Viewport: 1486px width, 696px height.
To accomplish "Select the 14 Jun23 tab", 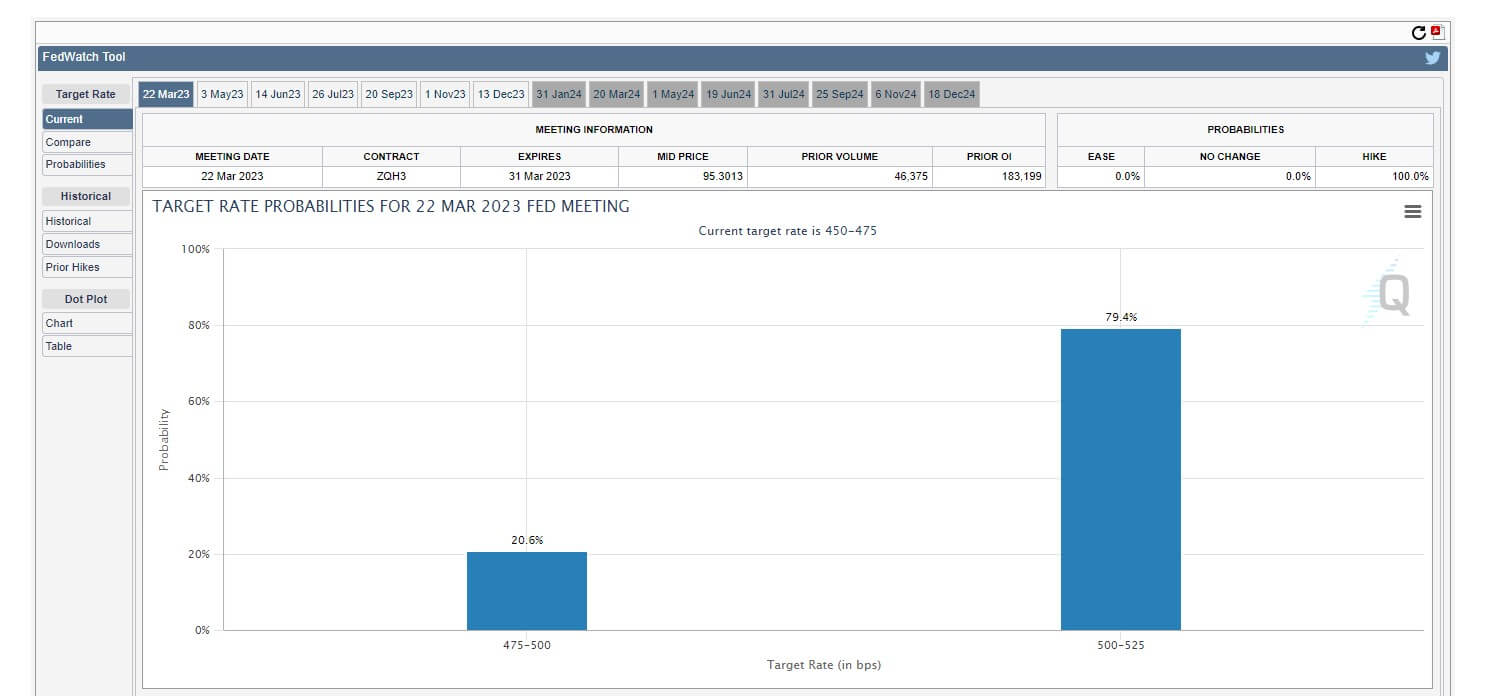I will point(277,93).
